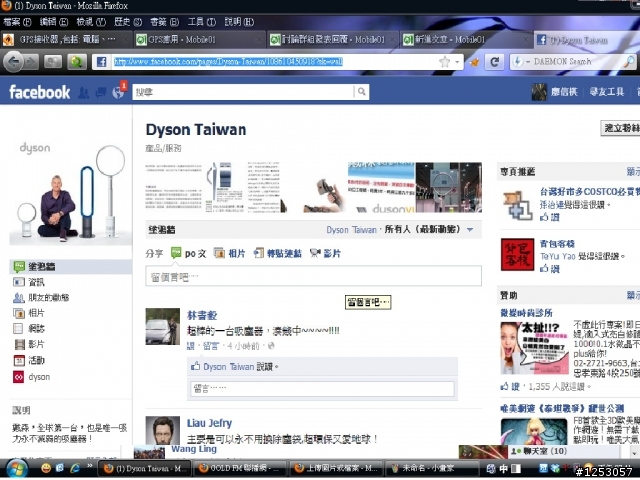Click Internet Explorer quick launch icon
The height and width of the screenshot is (480, 640).
point(75,468)
